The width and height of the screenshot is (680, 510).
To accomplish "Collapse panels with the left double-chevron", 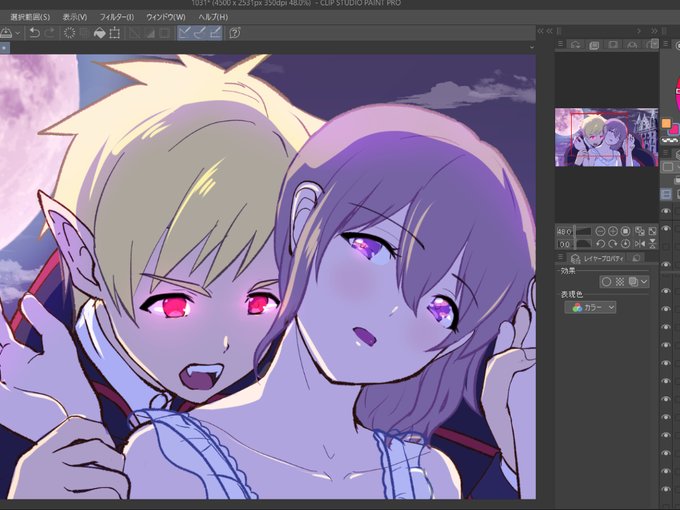I will 540,31.
